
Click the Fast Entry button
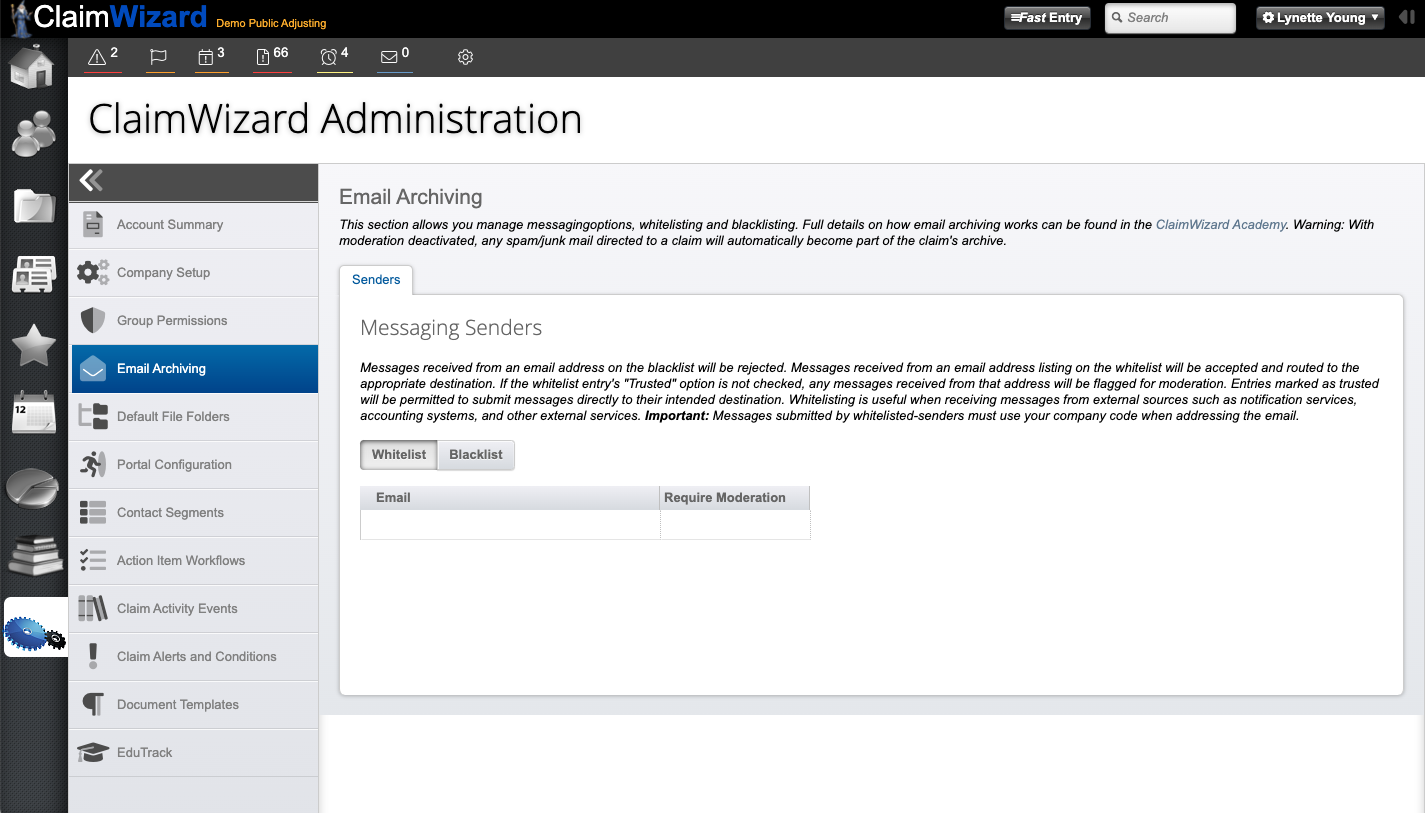(1047, 18)
